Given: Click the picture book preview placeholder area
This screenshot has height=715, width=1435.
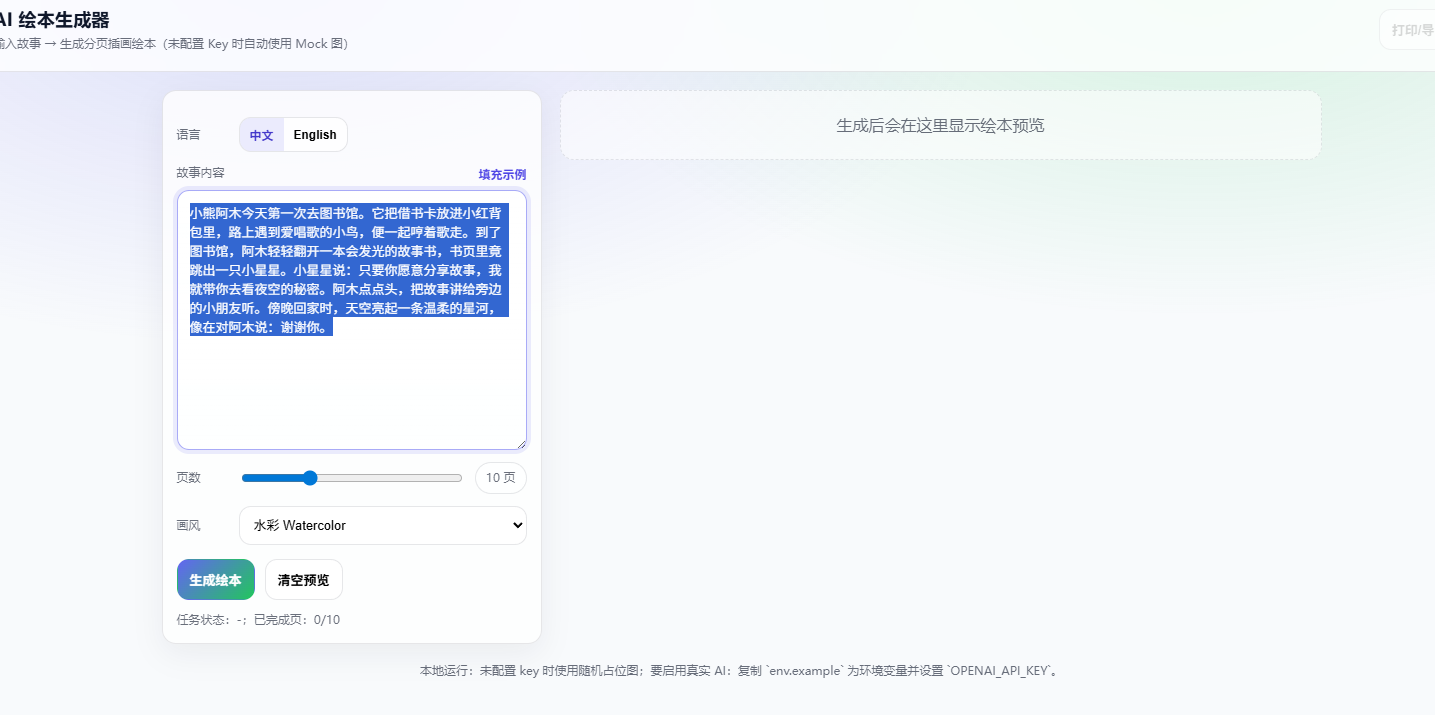Looking at the screenshot, I should coord(940,126).
